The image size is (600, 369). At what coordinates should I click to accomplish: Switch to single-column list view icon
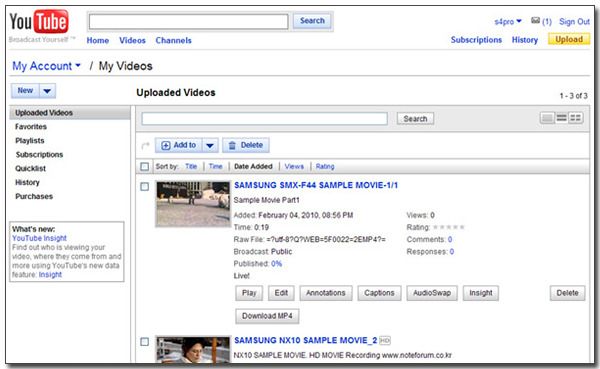548,118
